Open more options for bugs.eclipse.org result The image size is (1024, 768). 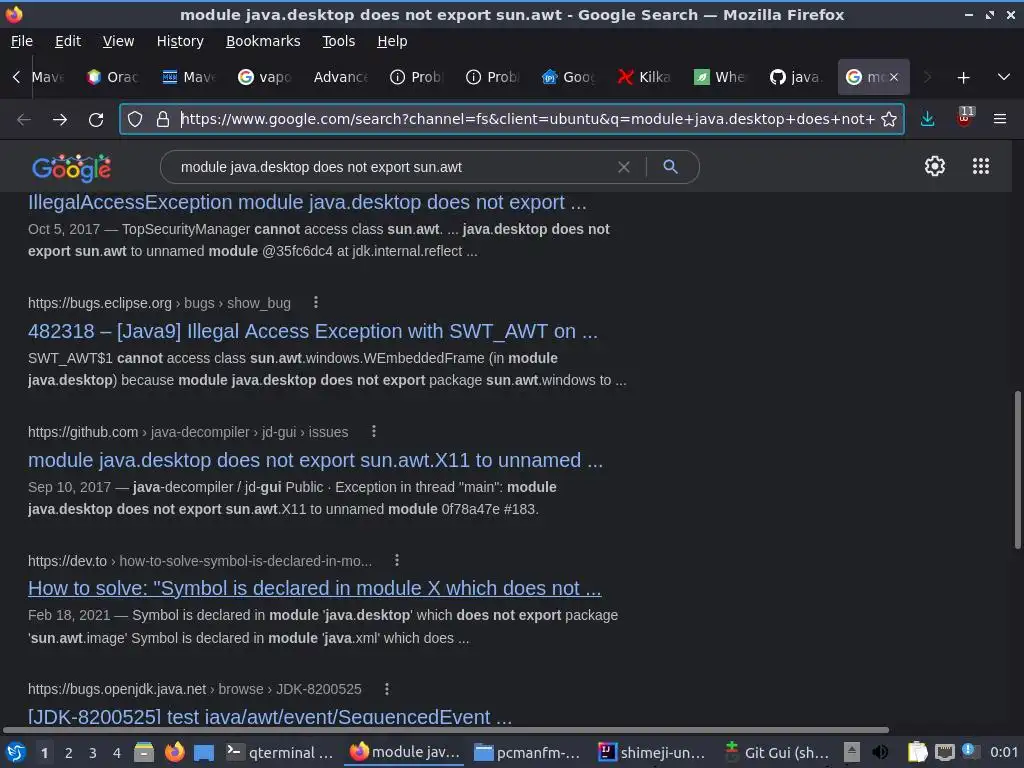pos(315,302)
